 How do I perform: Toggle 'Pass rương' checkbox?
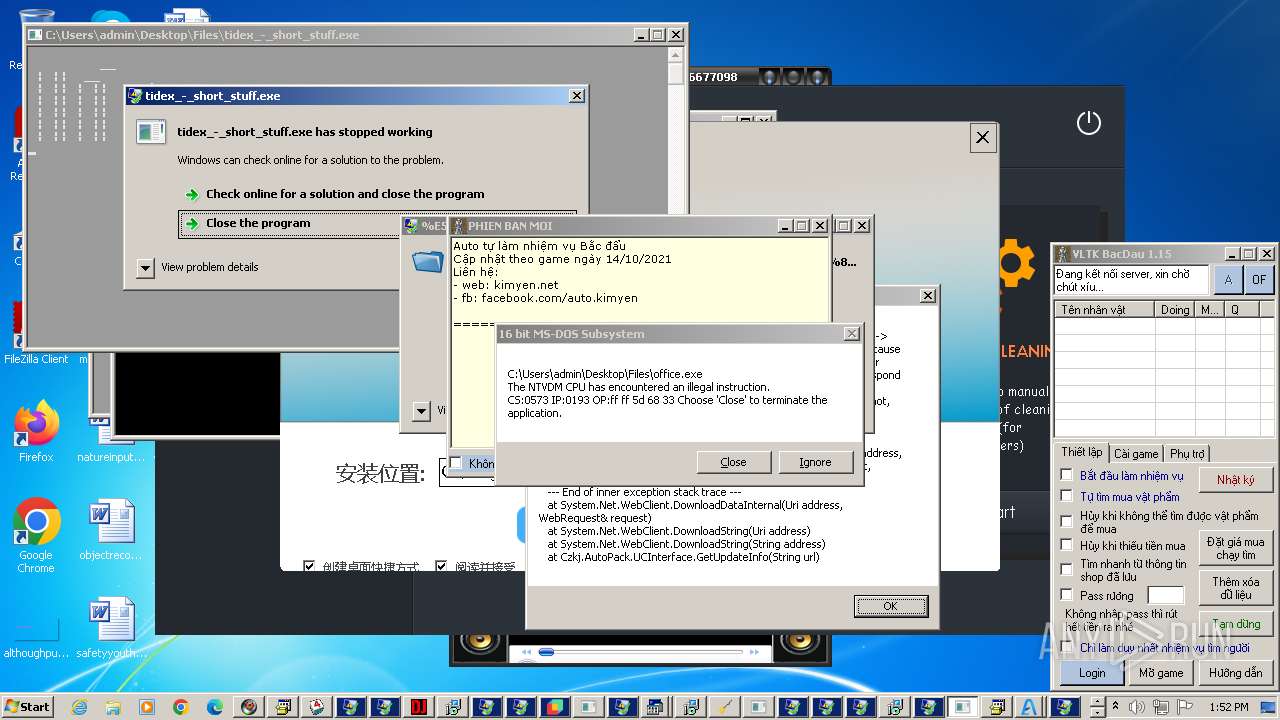[1066, 594]
